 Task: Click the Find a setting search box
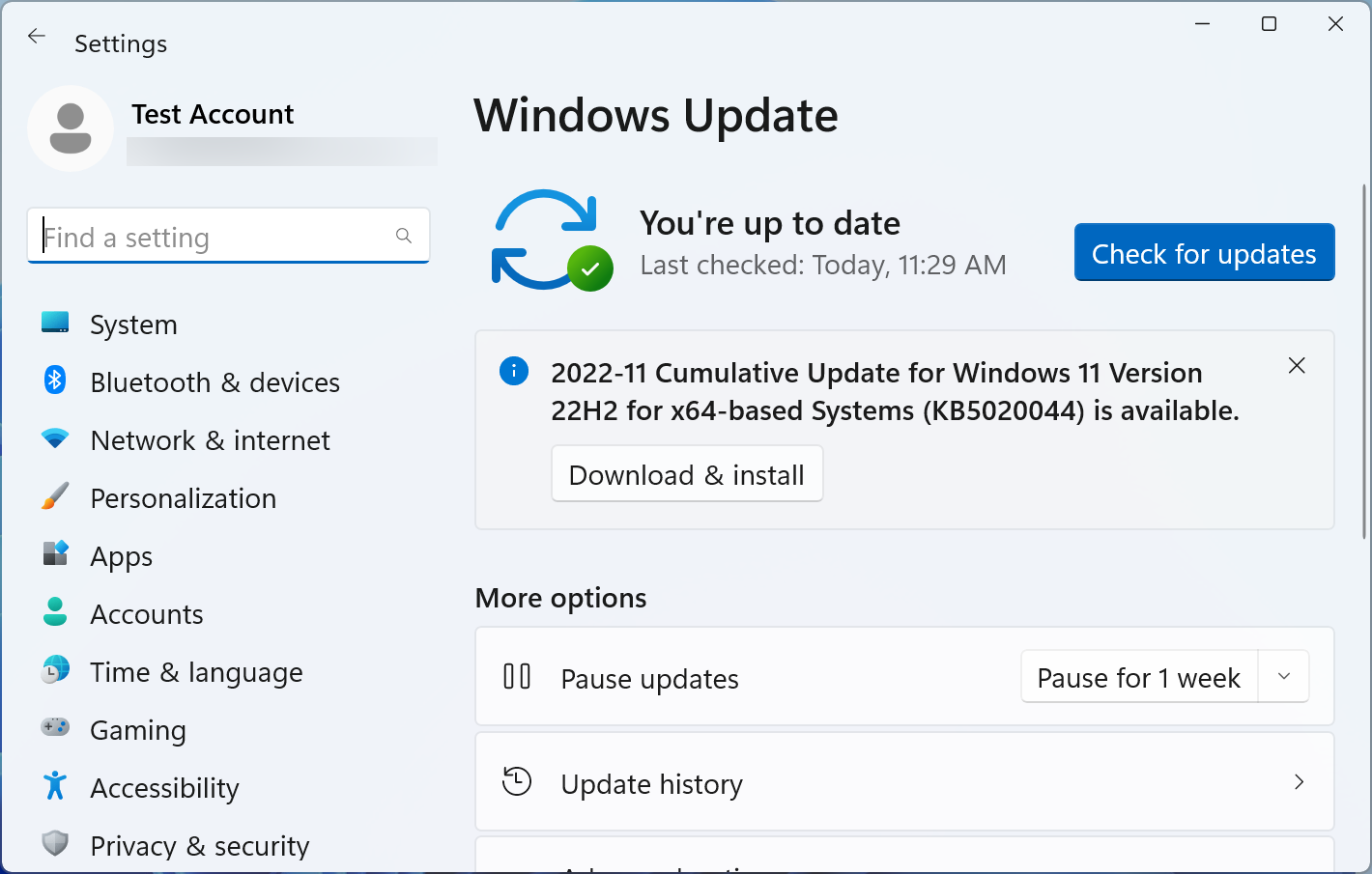click(228, 236)
